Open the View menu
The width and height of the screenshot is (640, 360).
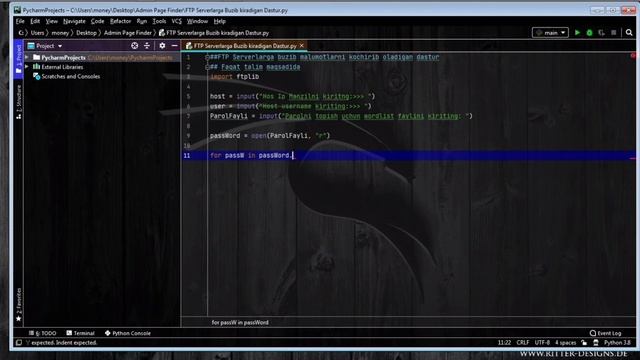[x=51, y=21]
